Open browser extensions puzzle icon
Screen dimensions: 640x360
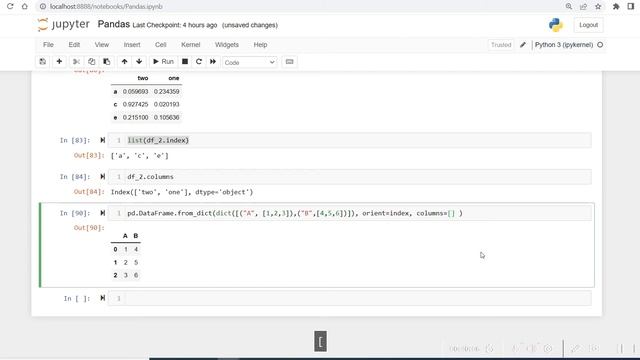point(616,7)
